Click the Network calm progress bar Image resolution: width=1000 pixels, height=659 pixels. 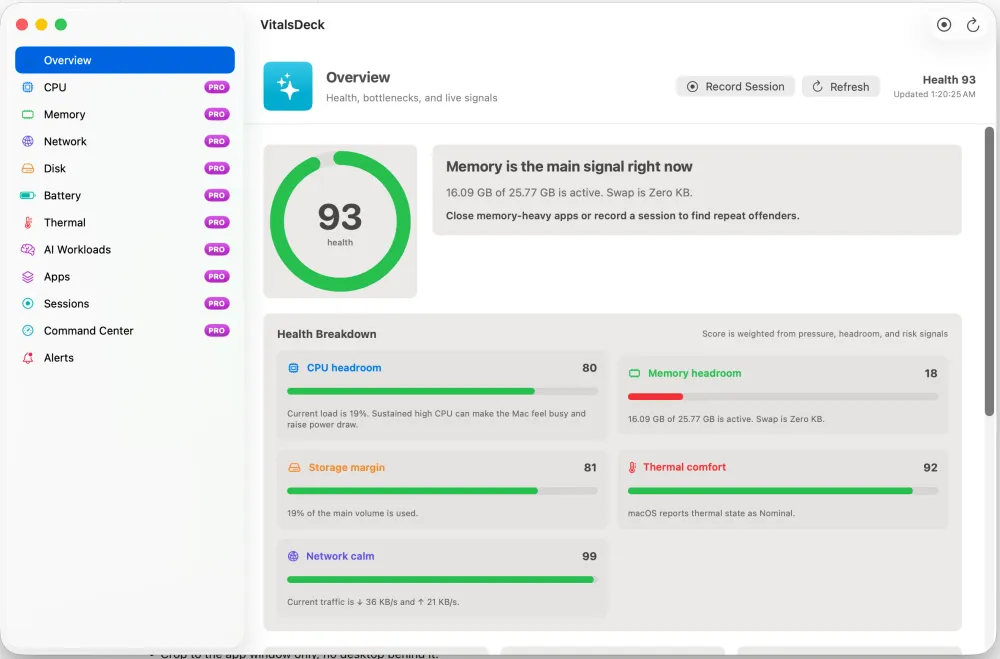pos(442,580)
